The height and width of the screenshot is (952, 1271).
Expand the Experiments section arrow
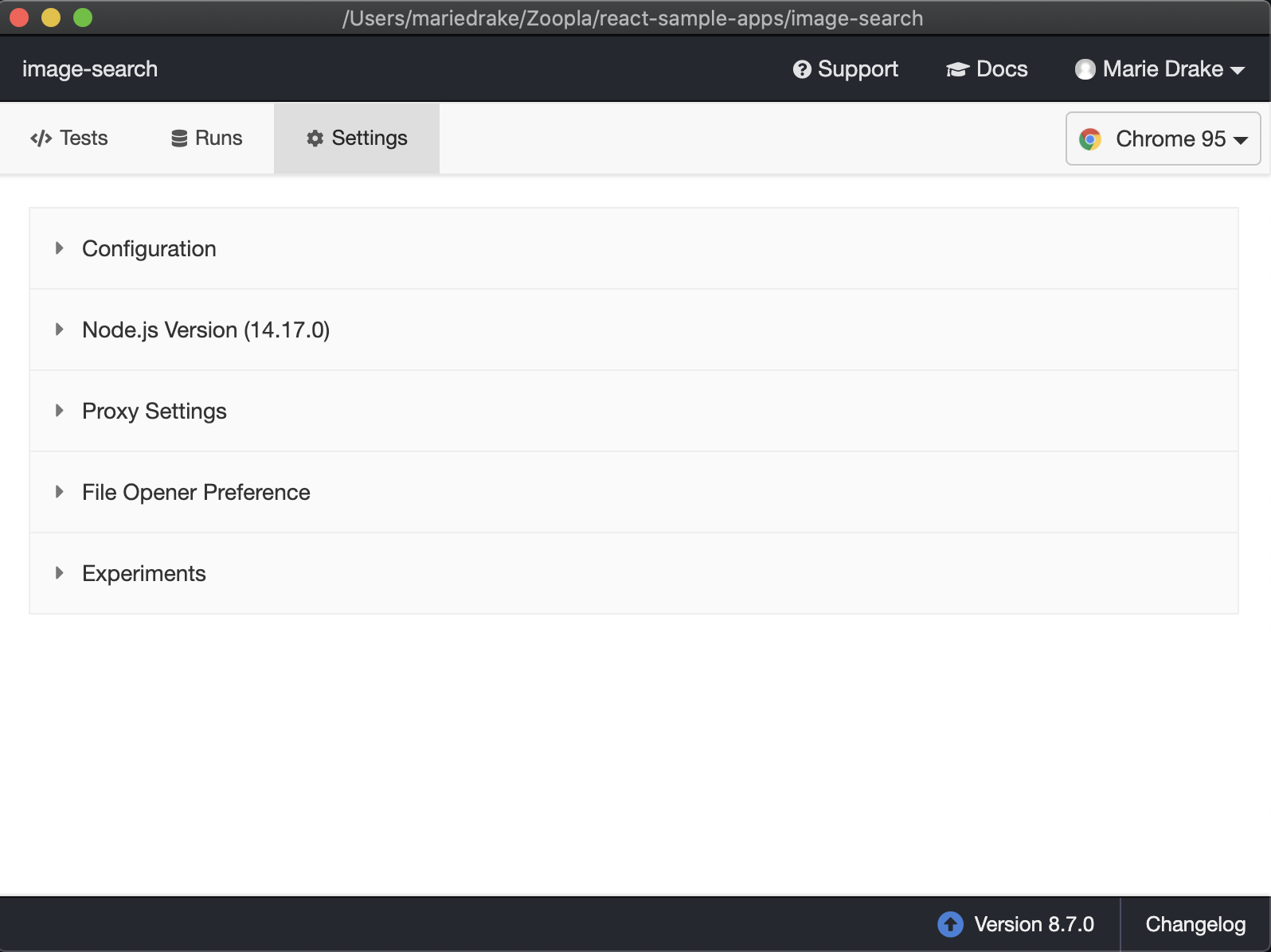(59, 573)
